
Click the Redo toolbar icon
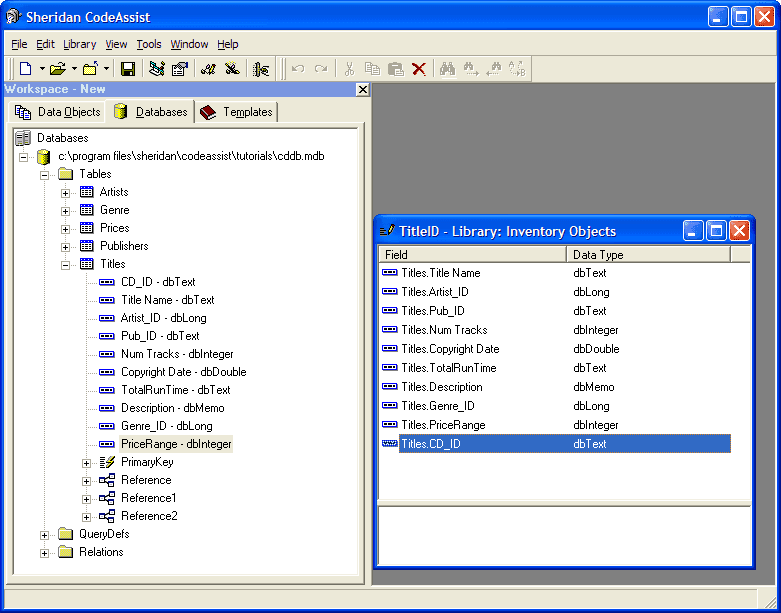[x=321, y=69]
